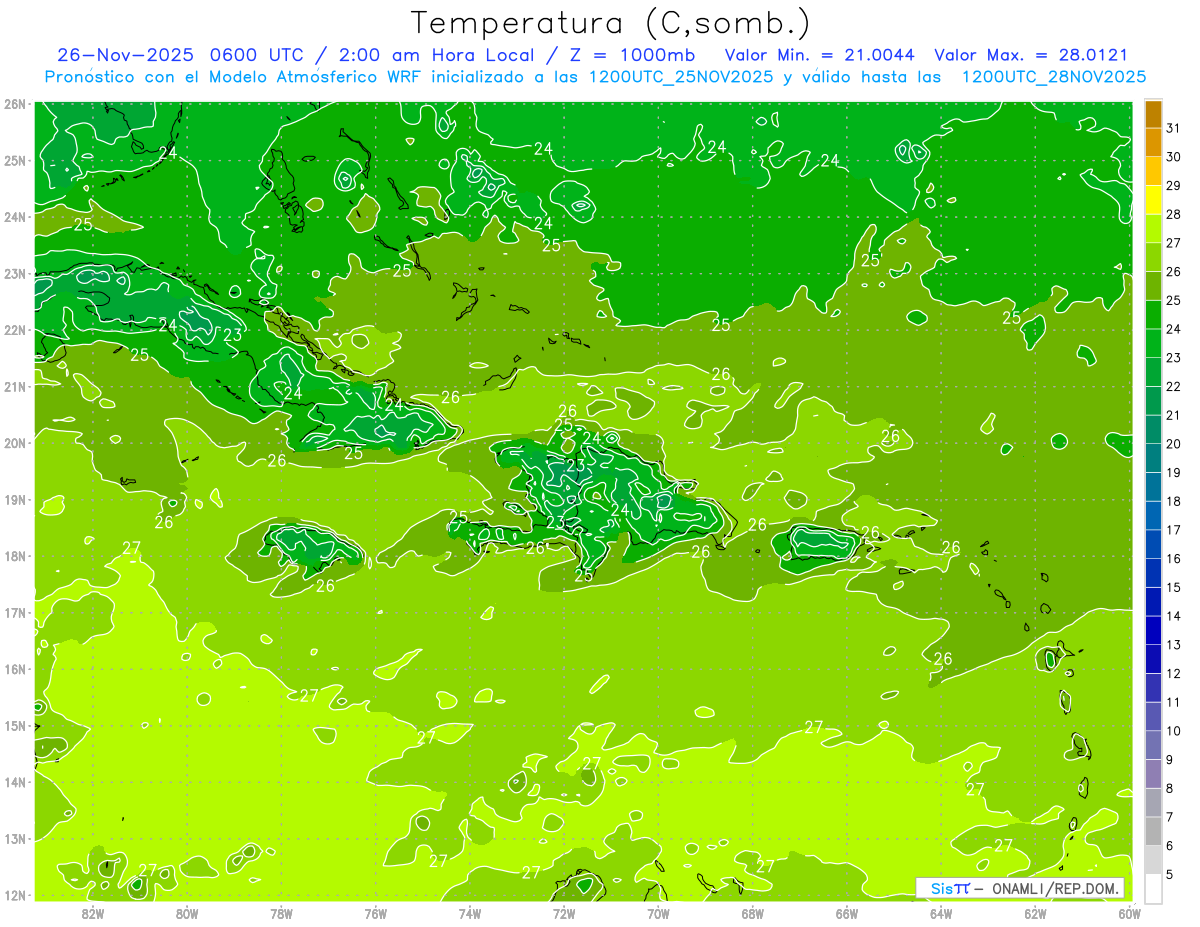The image size is (1200, 927).
Task: Click the legend value label 12
Action: [1174, 673]
